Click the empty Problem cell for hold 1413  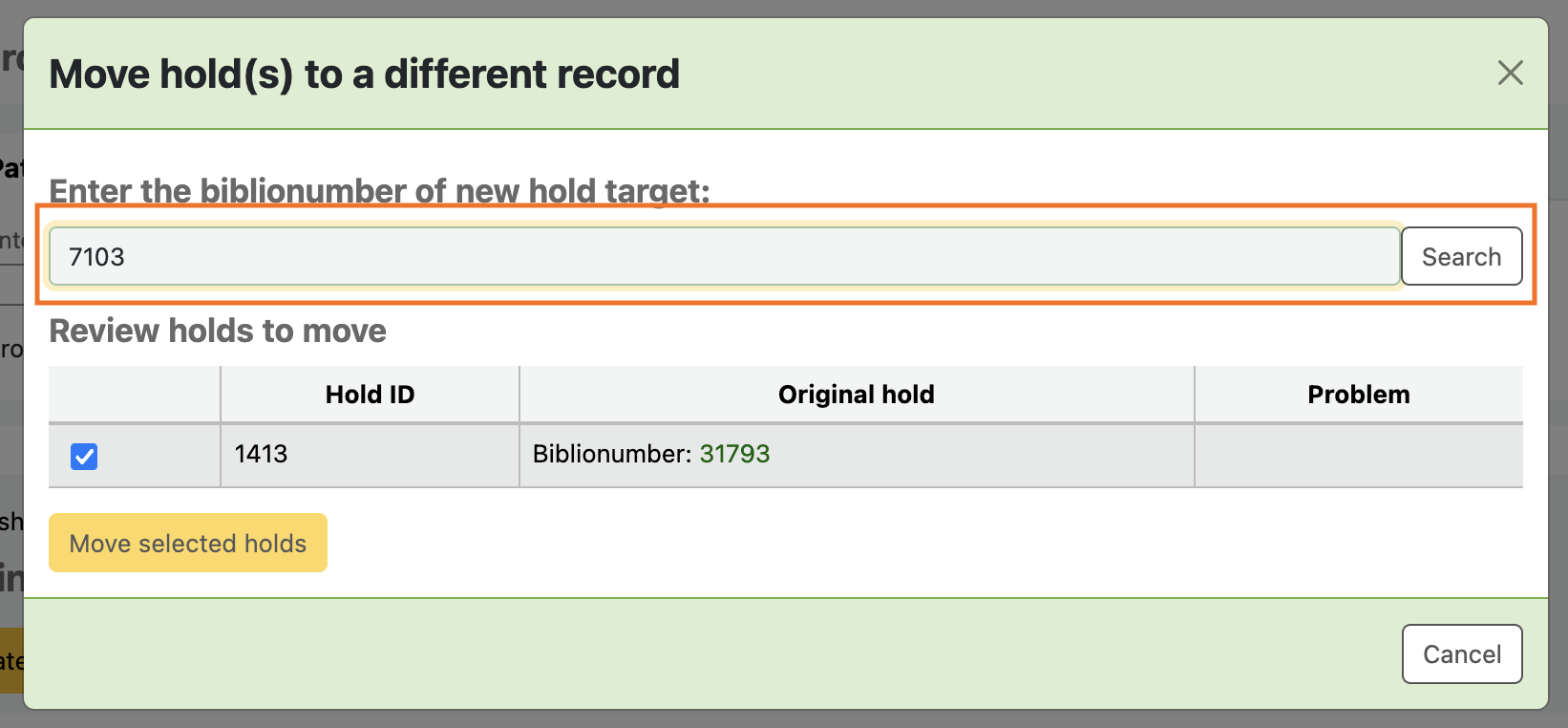coord(1358,456)
